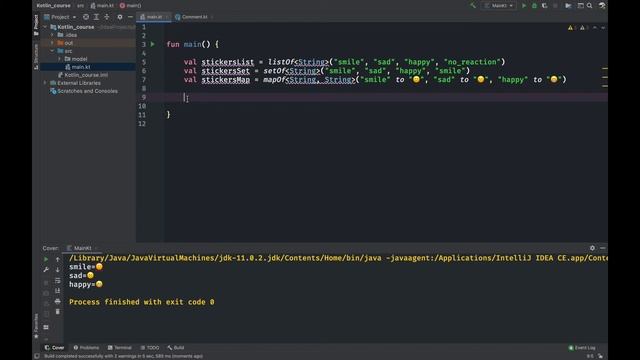Click the run gutter arrow beside fun main
This screenshot has height=360, width=640.
point(153,44)
